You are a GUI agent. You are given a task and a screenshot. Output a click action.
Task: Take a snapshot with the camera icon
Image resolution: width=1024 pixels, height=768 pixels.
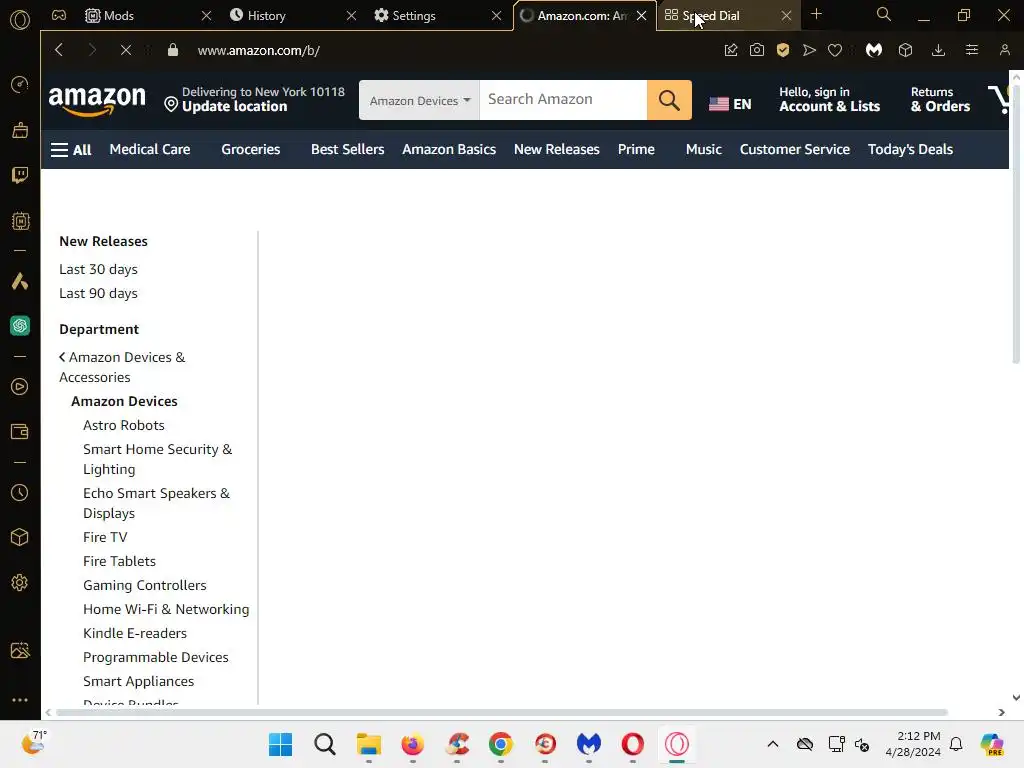757,50
